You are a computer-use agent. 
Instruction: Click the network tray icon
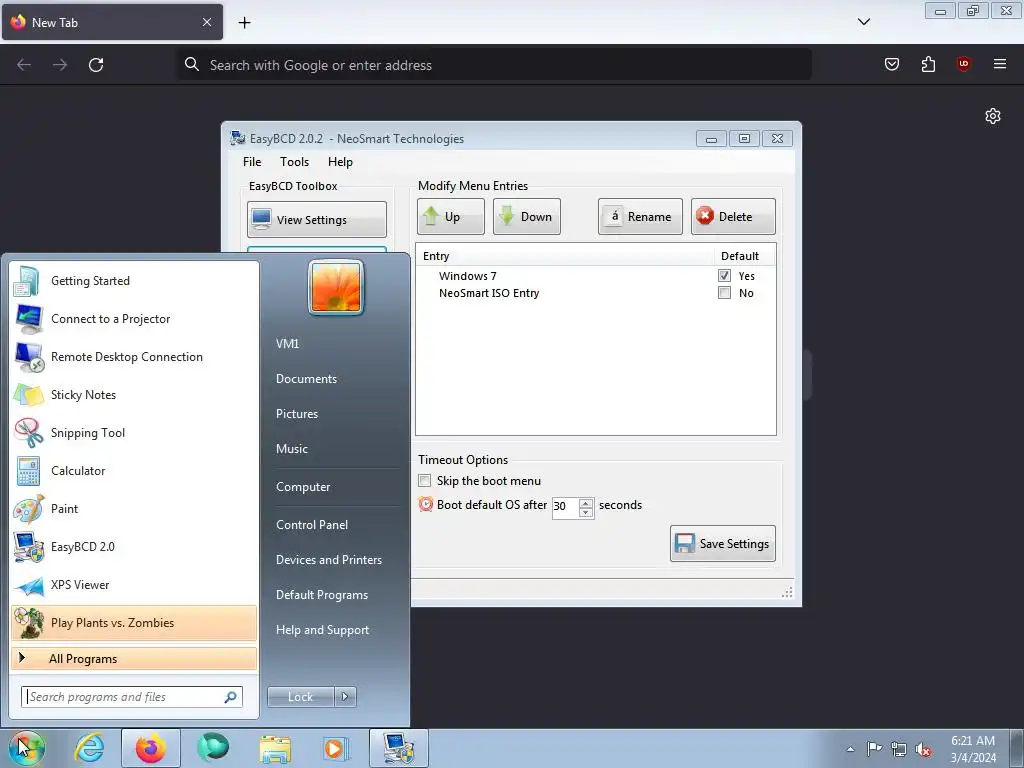click(x=899, y=749)
